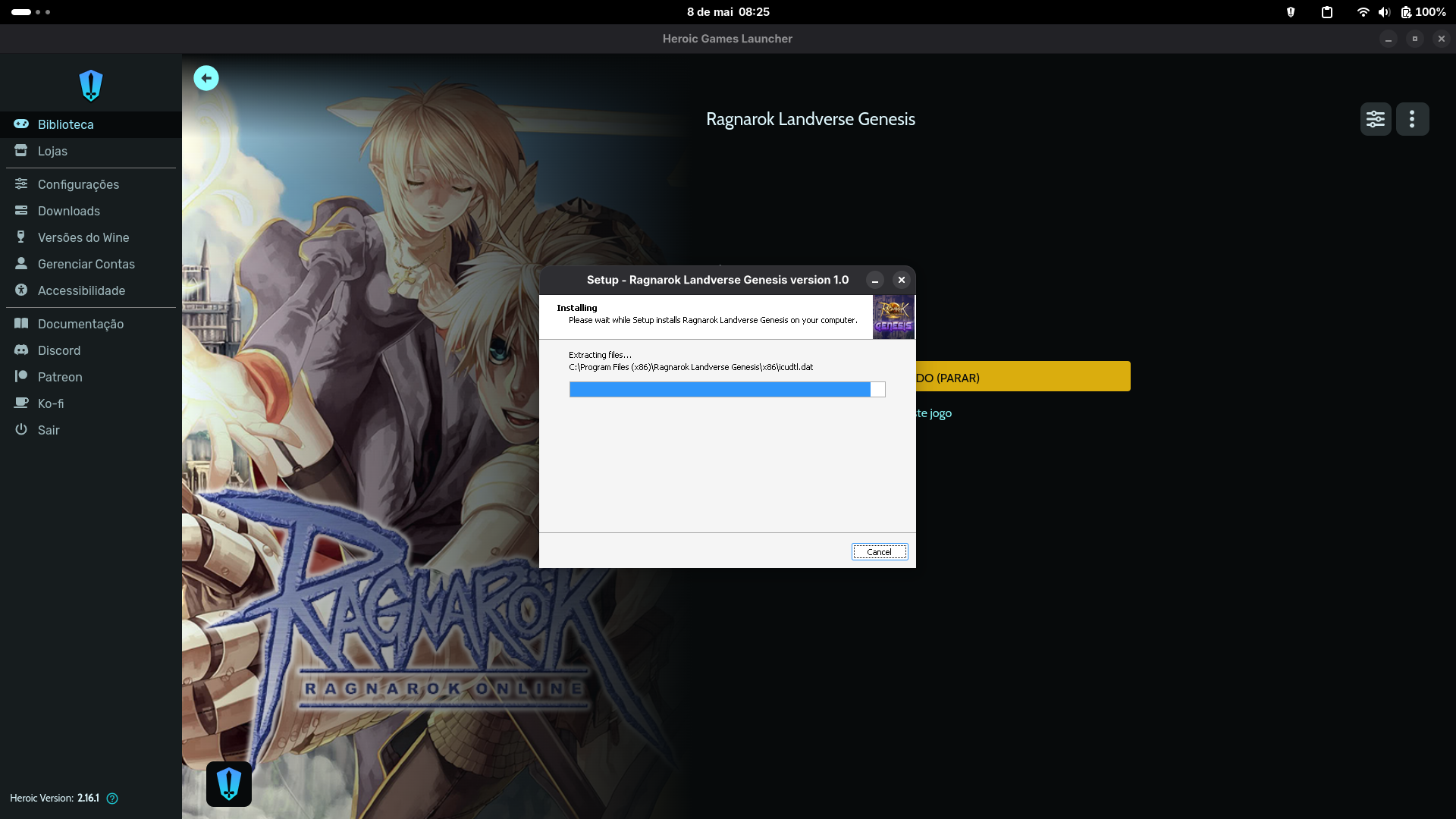
Task: Open Discord link in sidebar
Action: 91,350
